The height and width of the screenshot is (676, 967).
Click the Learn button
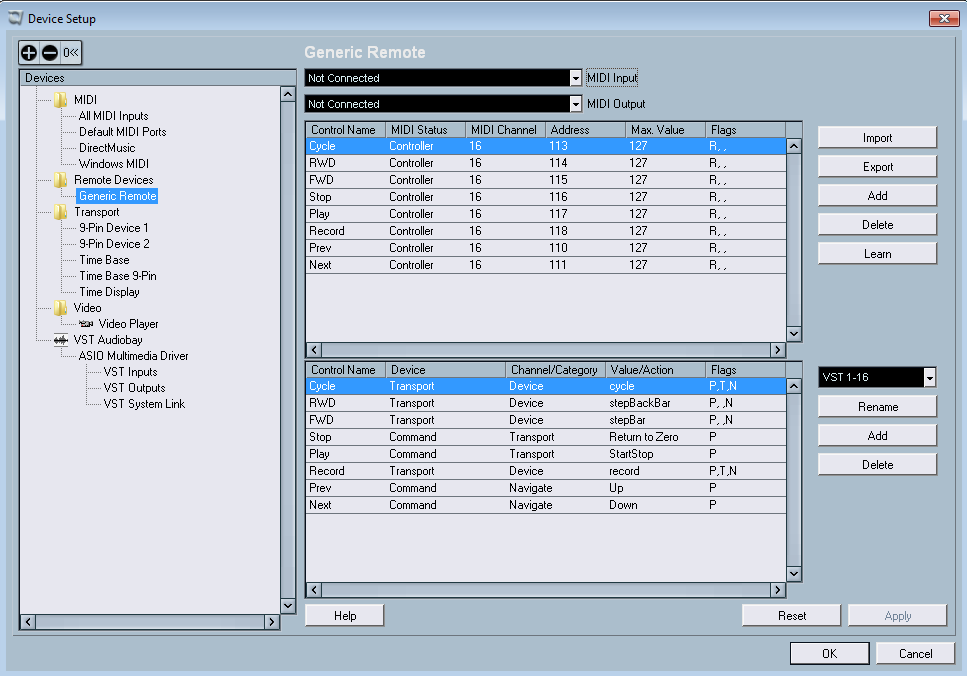click(877, 254)
